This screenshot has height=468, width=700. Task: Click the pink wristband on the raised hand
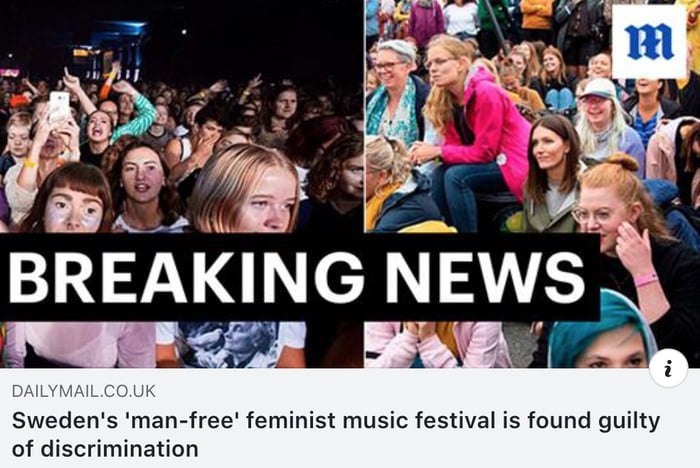pyautogui.click(x=646, y=280)
